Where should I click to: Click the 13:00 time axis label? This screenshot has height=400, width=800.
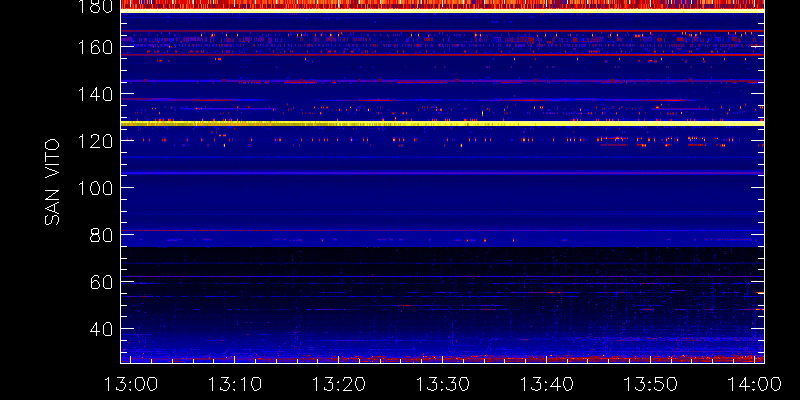[131, 384]
